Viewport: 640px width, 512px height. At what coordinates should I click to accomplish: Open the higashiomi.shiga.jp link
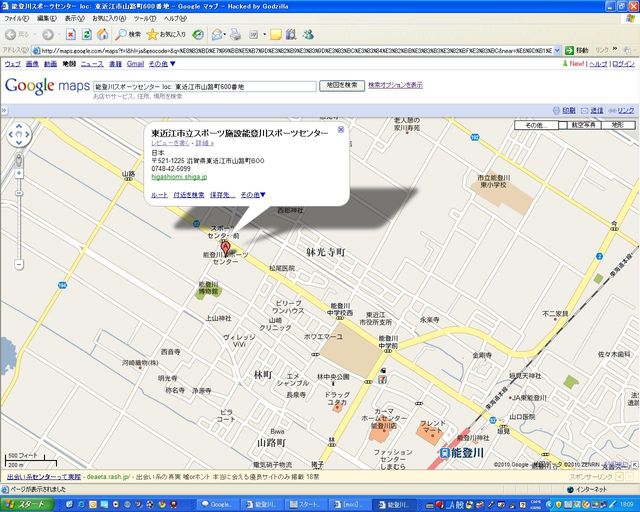[x=179, y=176]
